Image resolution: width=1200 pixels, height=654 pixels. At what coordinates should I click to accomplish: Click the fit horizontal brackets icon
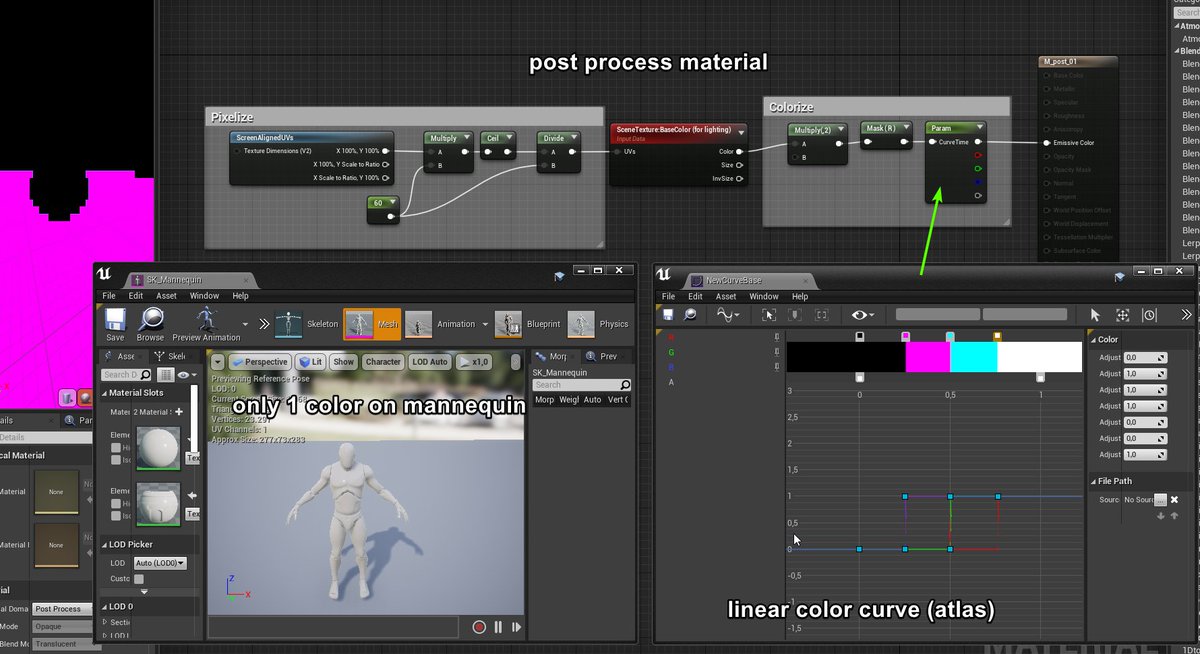(x=822, y=315)
